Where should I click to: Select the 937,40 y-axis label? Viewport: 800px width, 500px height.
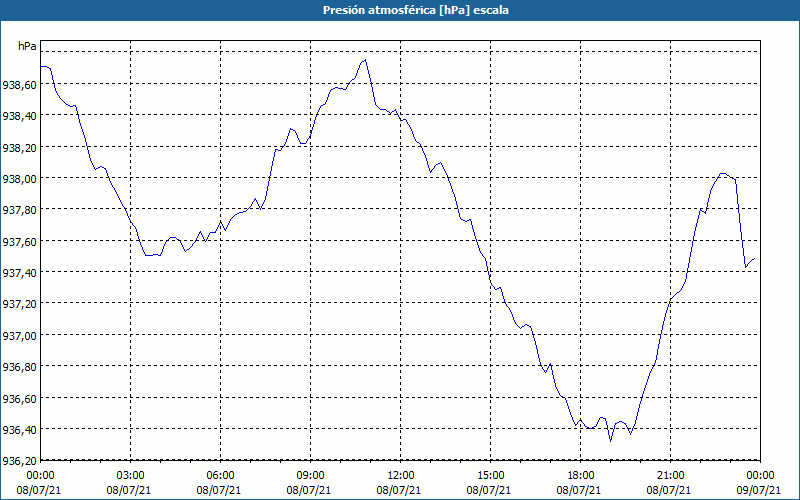click(19, 273)
